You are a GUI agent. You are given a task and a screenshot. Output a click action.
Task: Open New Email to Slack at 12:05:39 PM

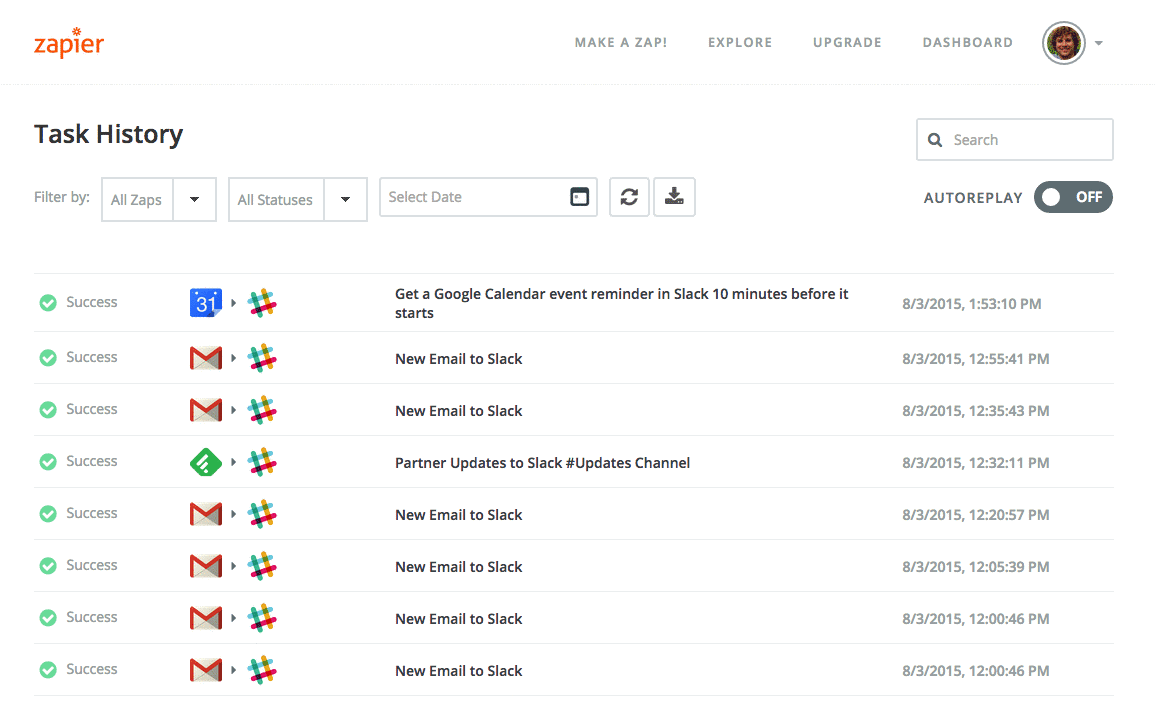458,567
